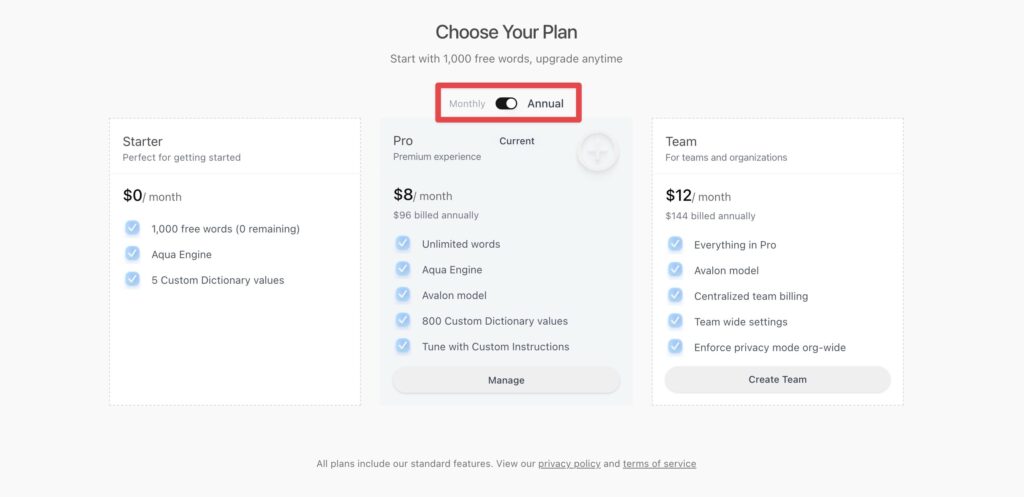Toggle the Monthly/Annual billing switch

(506, 104)
